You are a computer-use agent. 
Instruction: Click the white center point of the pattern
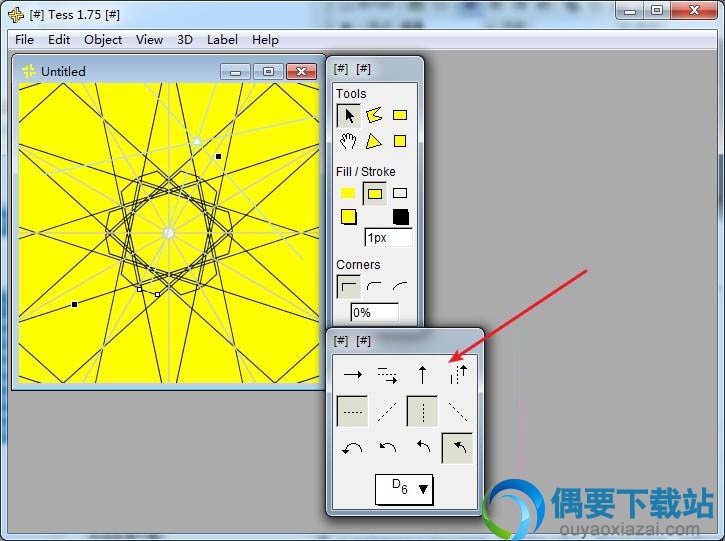point(169,233)
